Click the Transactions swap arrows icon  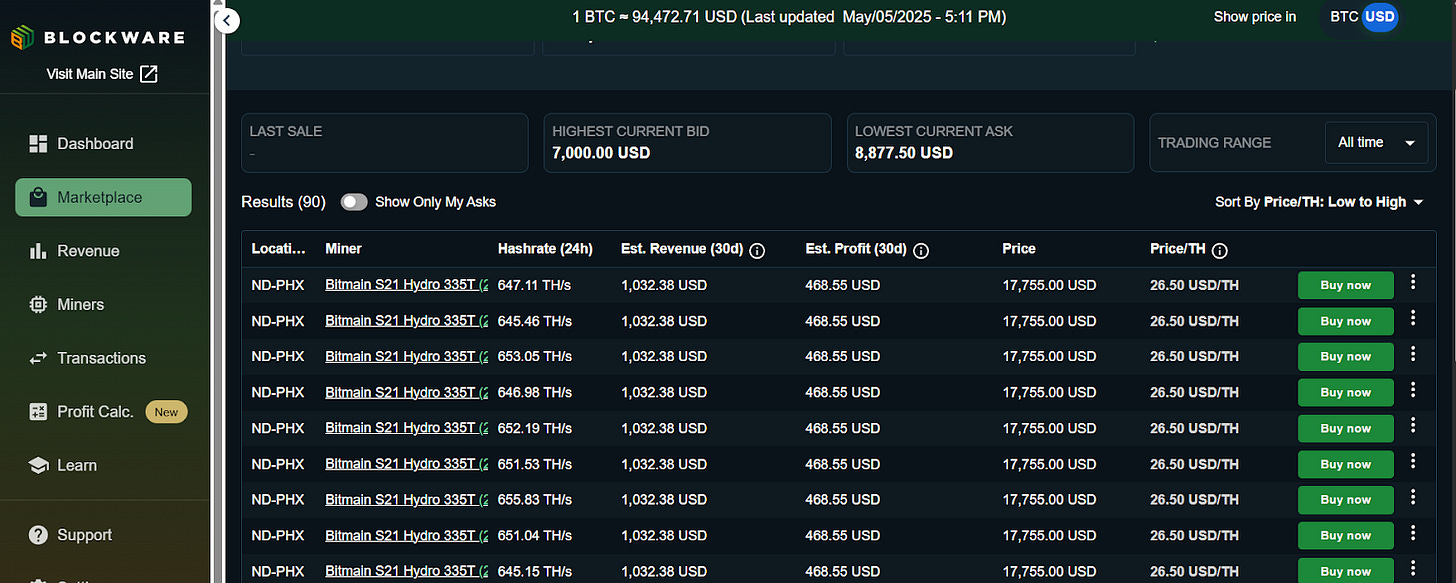[x=38, y=358]
